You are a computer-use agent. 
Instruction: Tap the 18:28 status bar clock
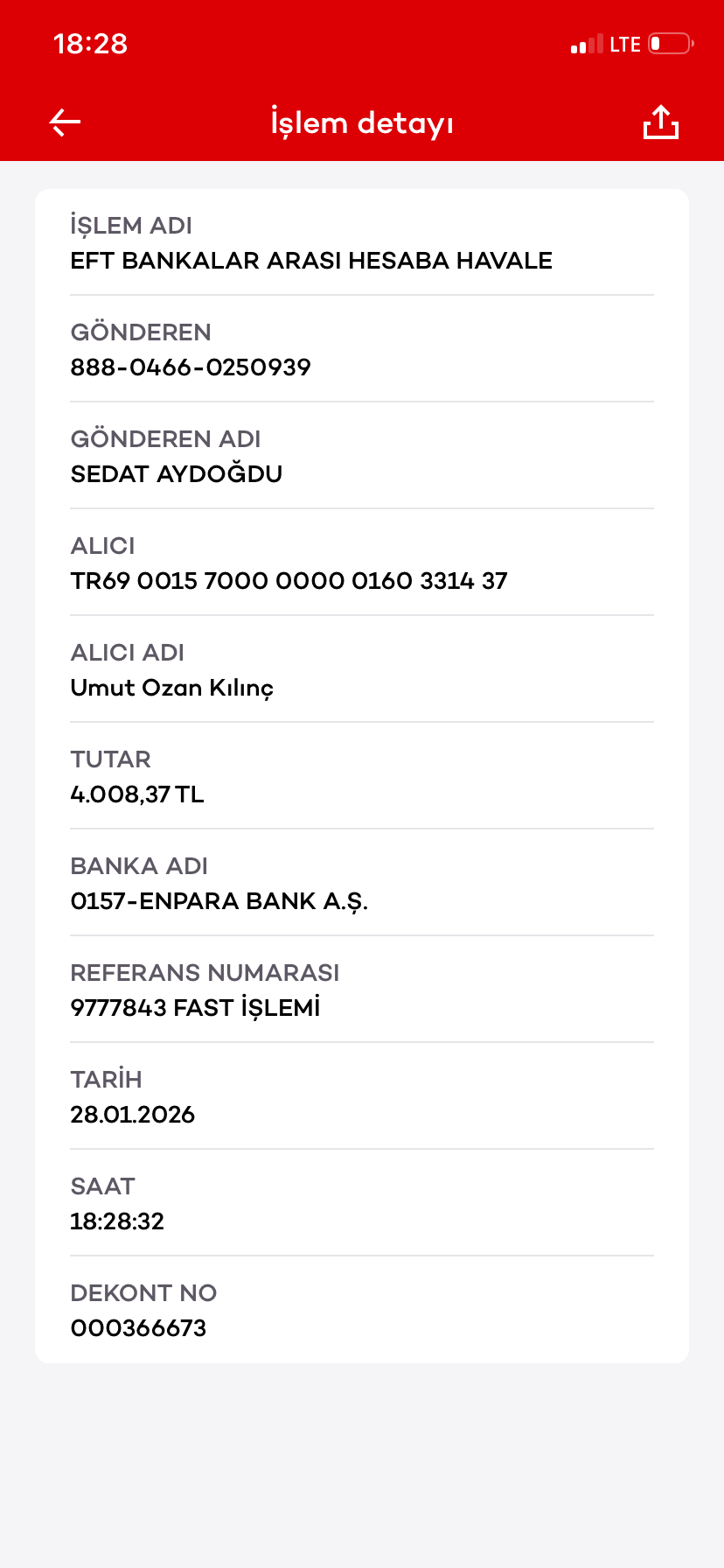coord(90,44)
